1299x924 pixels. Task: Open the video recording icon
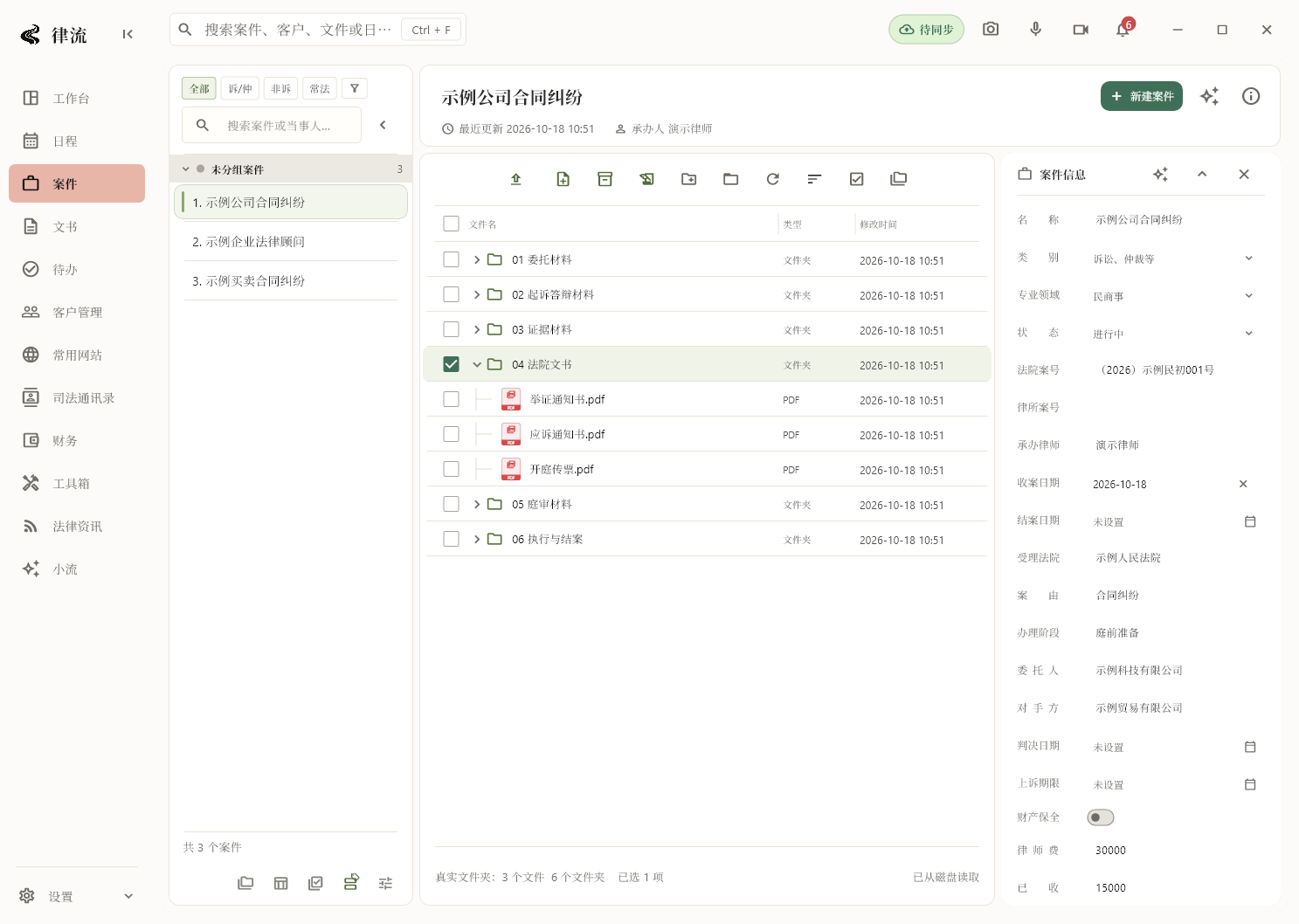click(x=1081, y=30)
